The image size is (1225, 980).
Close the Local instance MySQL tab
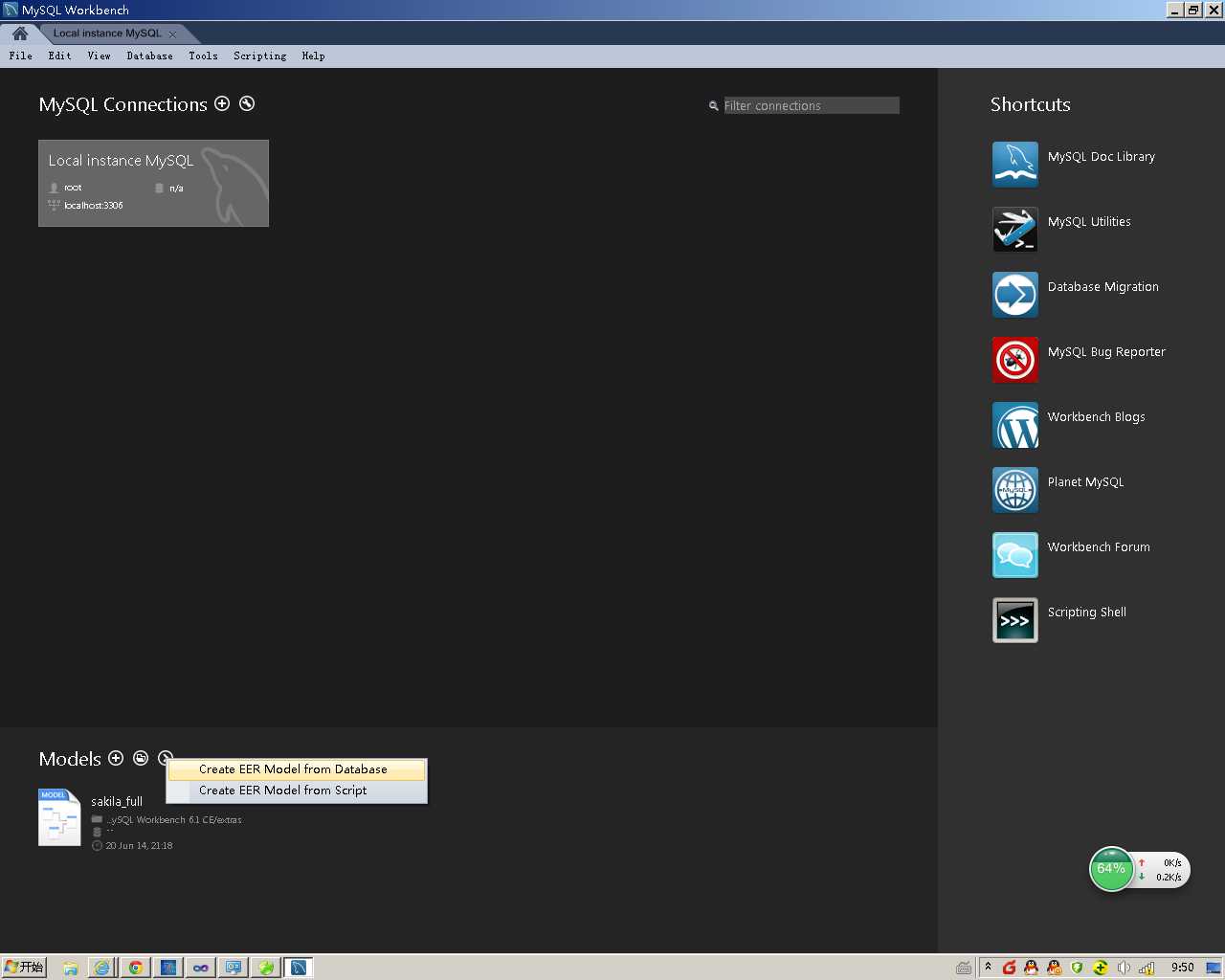click(173, 33)
